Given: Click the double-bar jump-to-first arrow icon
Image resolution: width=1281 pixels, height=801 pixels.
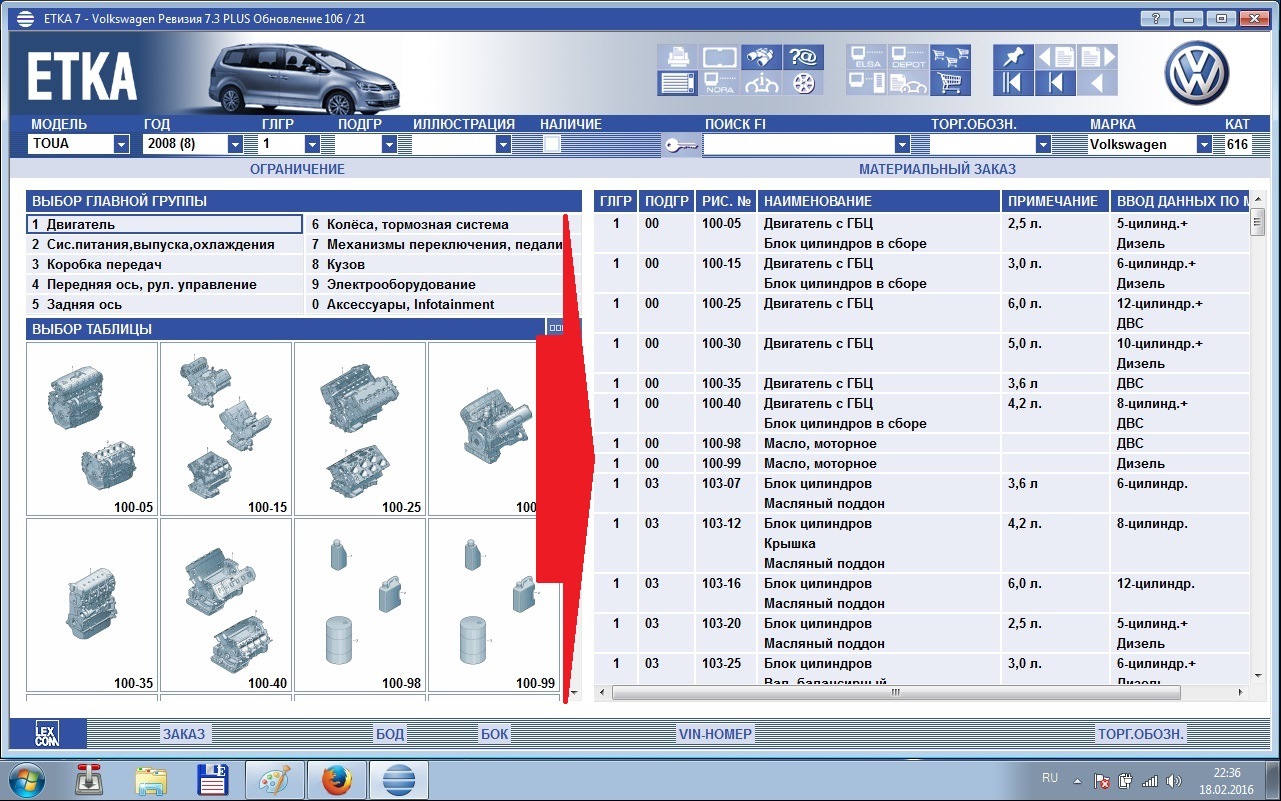Looking at the screenshot, I should tap(1013, 83).
